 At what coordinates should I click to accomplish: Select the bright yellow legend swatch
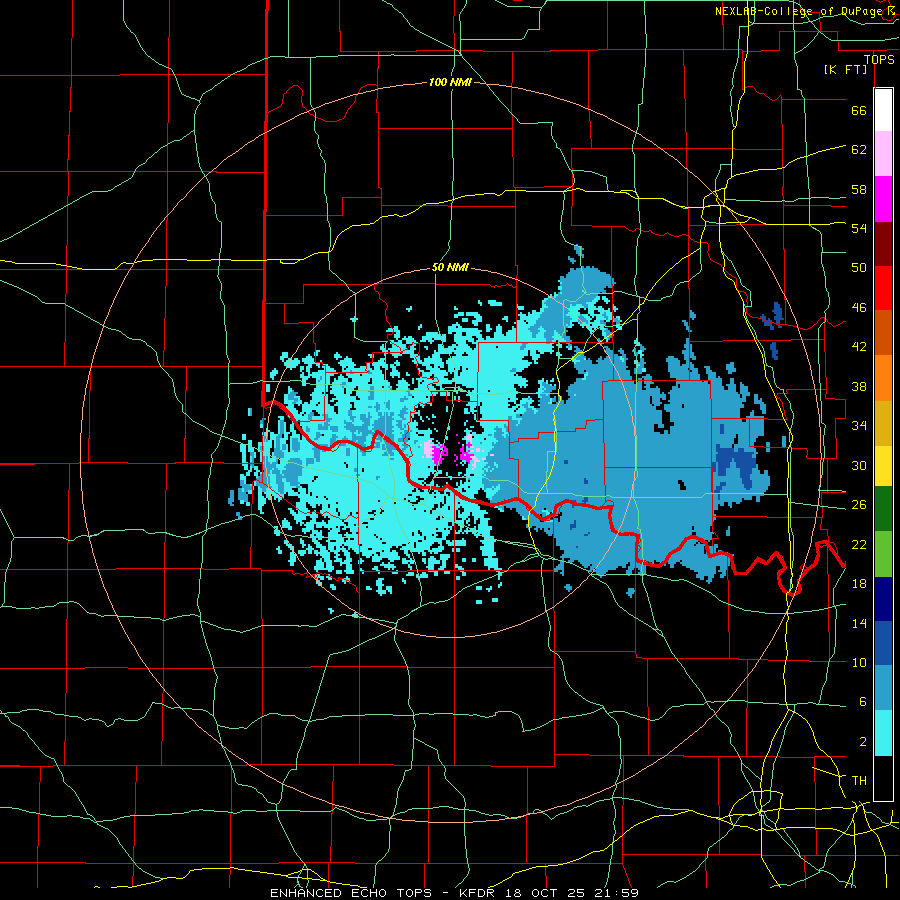pyautogui.click(x=883, y=466)
